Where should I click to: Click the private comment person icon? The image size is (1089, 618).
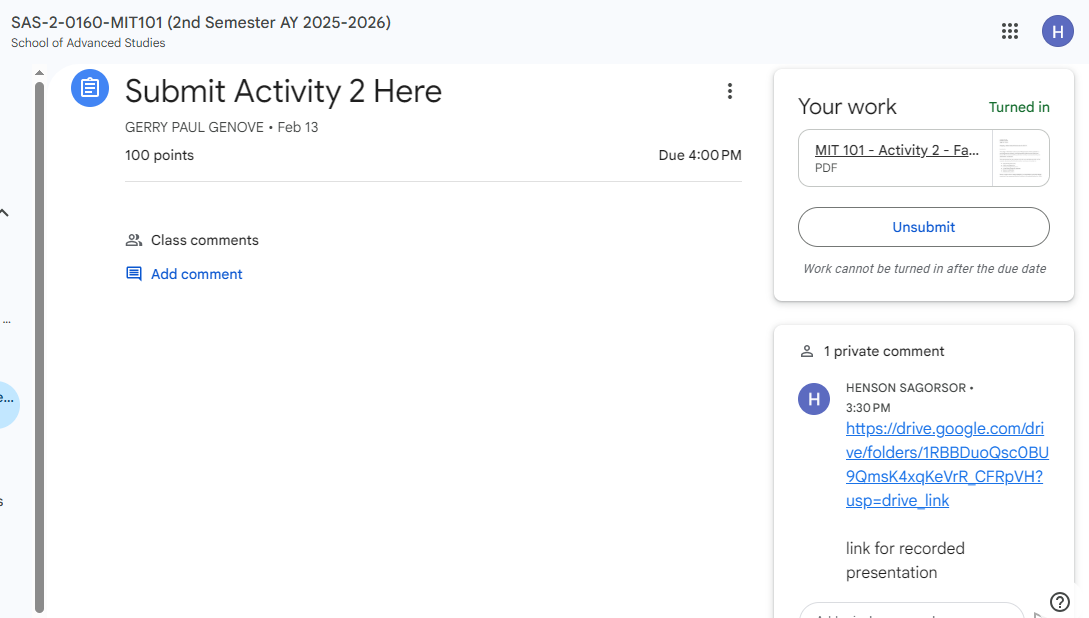[807, 352]
